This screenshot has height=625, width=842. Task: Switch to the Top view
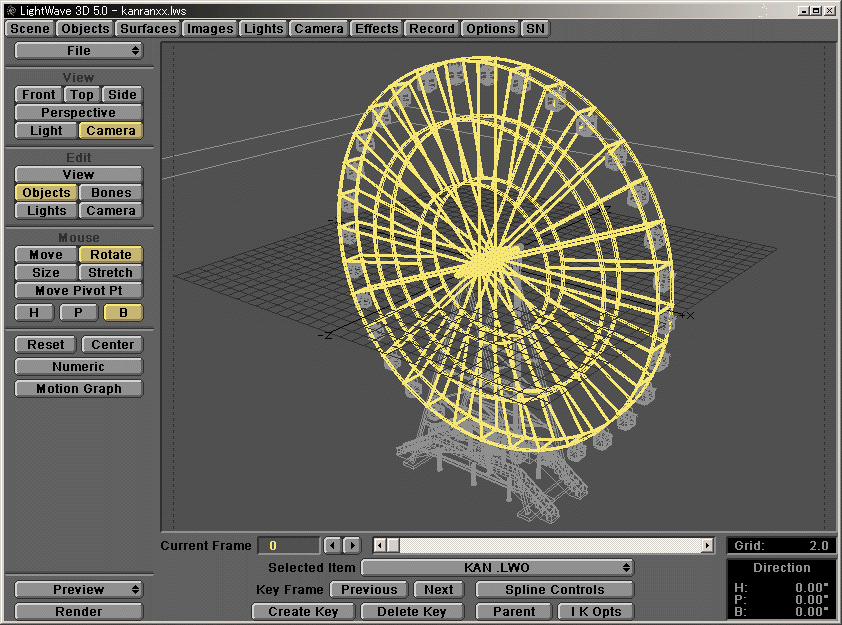81,93
